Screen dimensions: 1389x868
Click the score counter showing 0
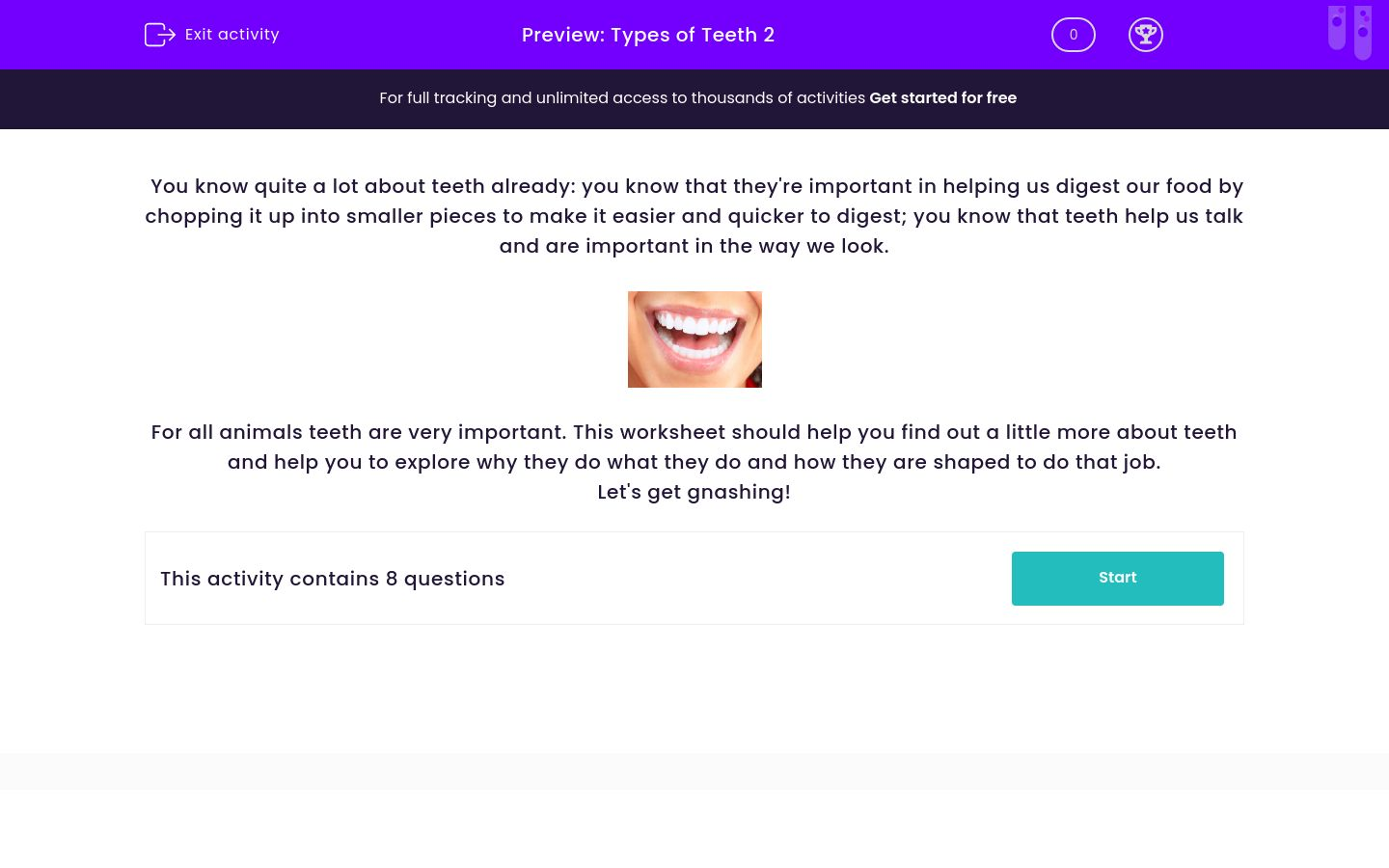coord(1074,35)
